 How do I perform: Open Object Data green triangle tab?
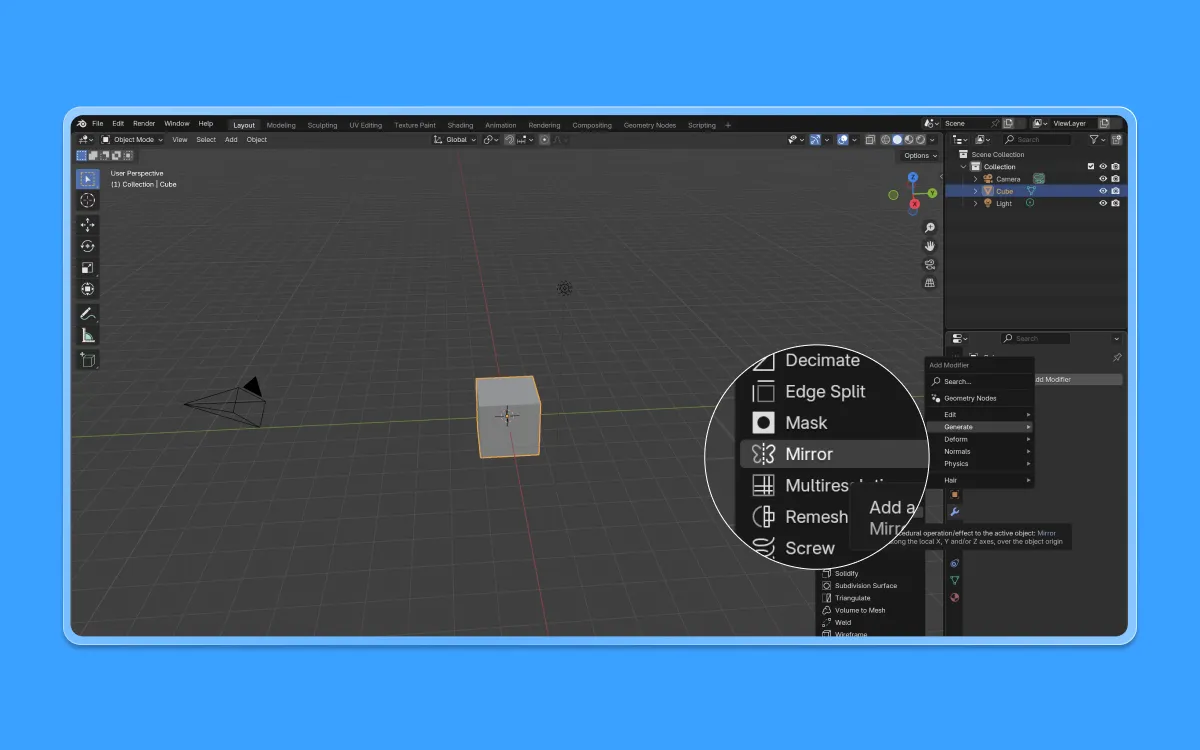tap(954, 580)
